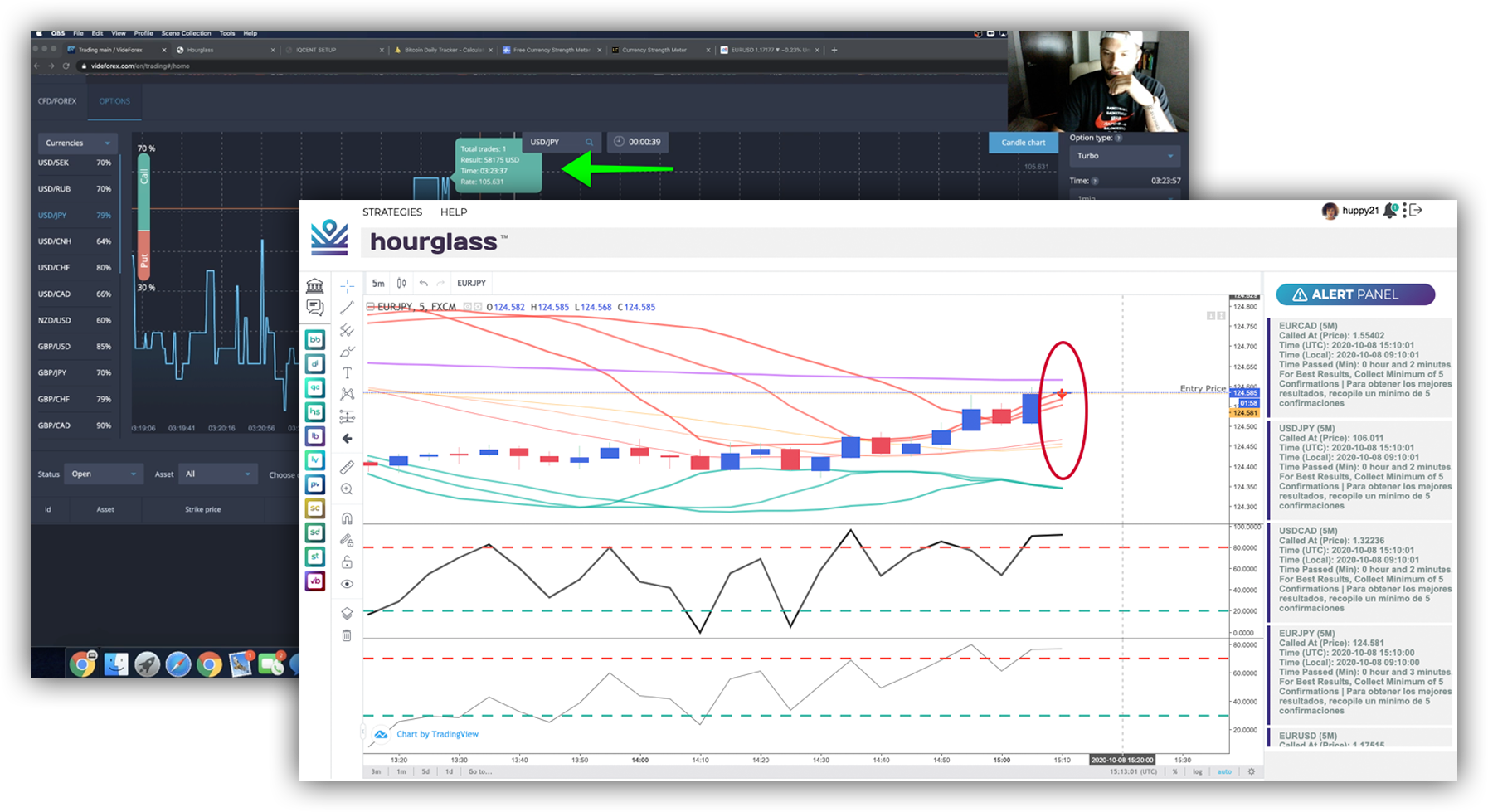Select the crosshair cursor tool
The width and height of the screenshot is (1488, 812).
coord(348,286)
